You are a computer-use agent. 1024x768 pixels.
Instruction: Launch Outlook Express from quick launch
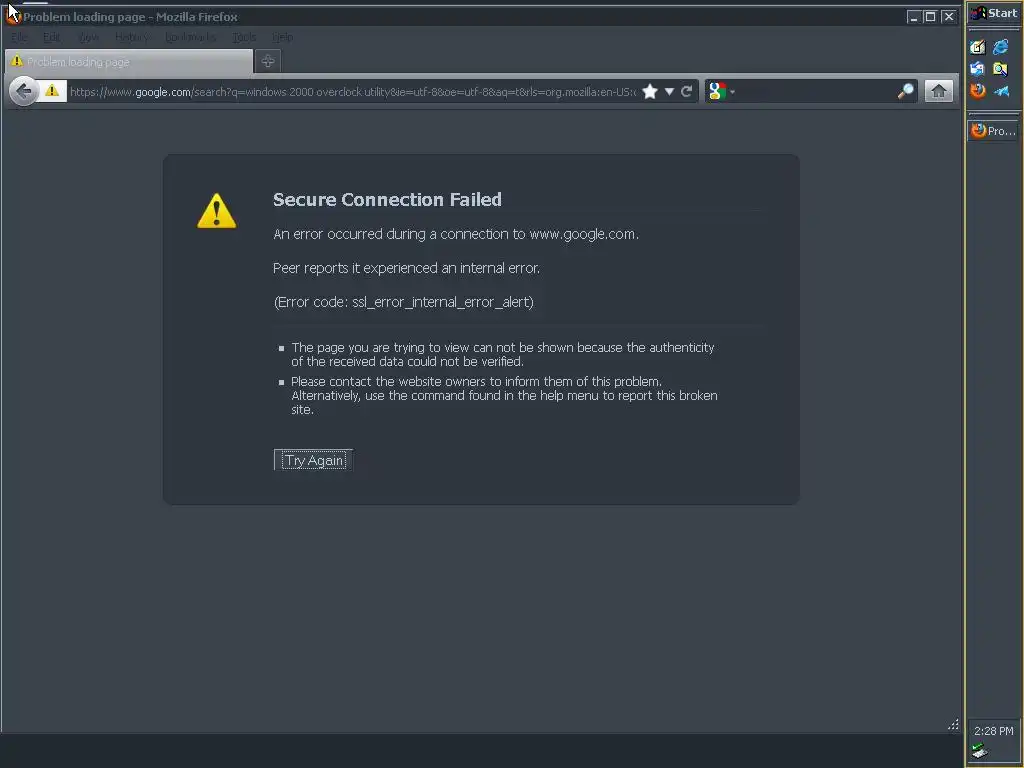pos(978,69)
